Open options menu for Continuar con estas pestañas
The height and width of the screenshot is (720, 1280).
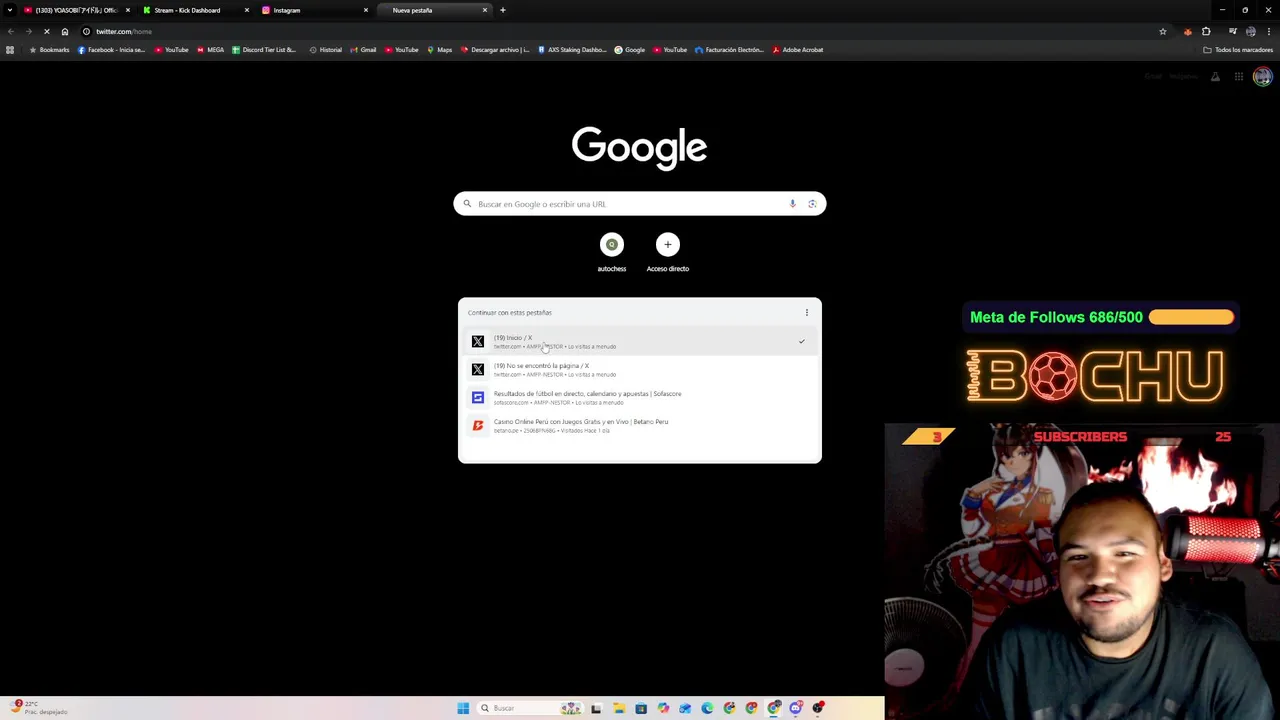807,313
